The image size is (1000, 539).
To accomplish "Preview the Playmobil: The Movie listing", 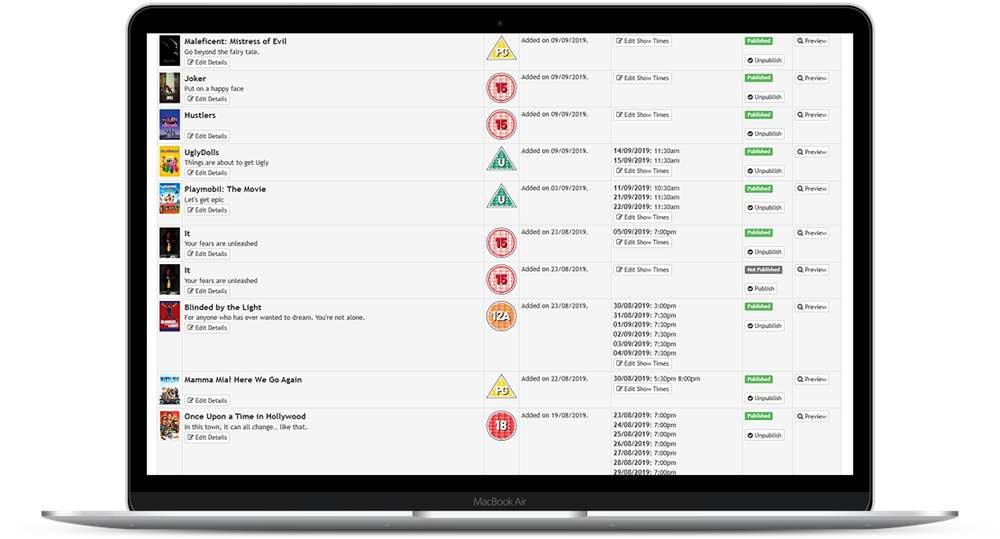I will 812,189.
